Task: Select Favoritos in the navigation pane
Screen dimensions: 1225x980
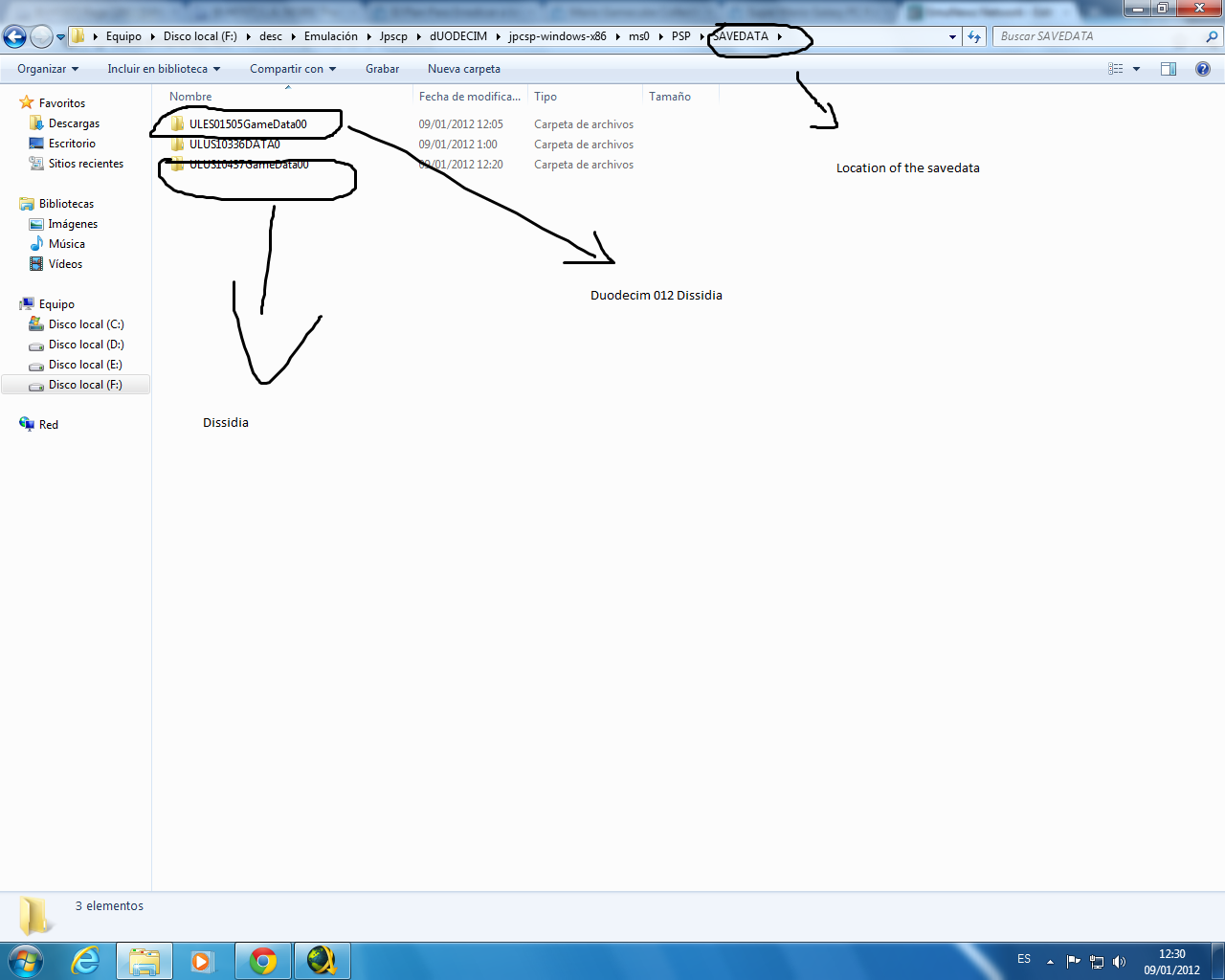Action: click(x=62, y=103)
